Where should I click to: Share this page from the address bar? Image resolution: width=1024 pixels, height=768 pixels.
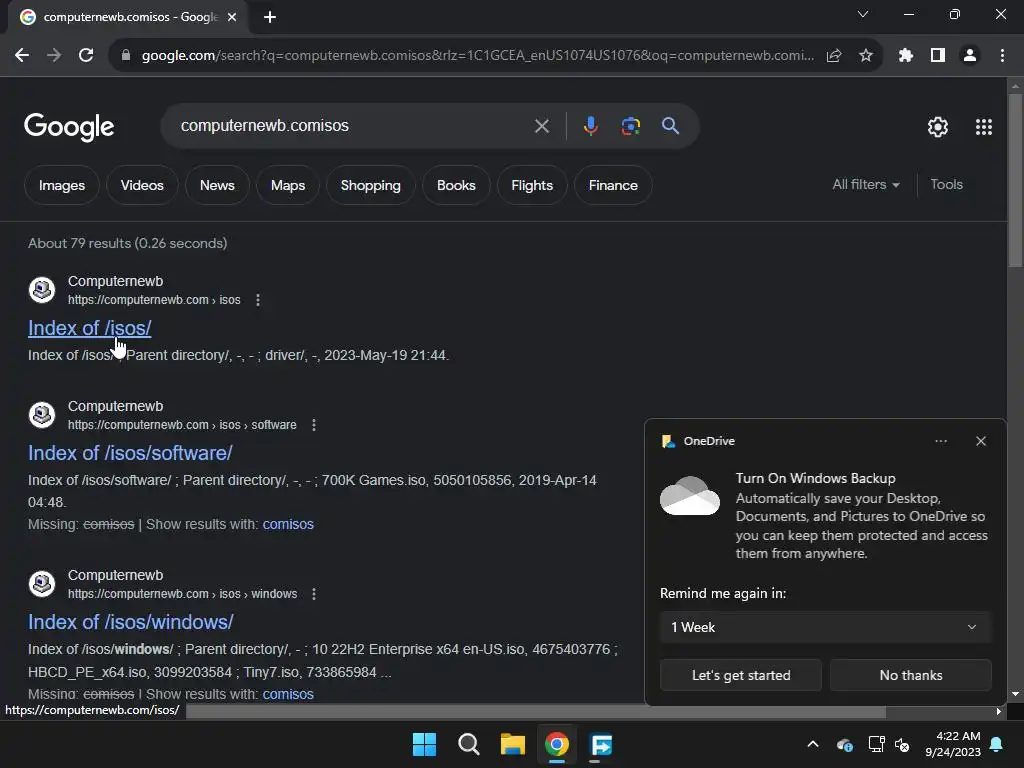(x=833, y=56)
